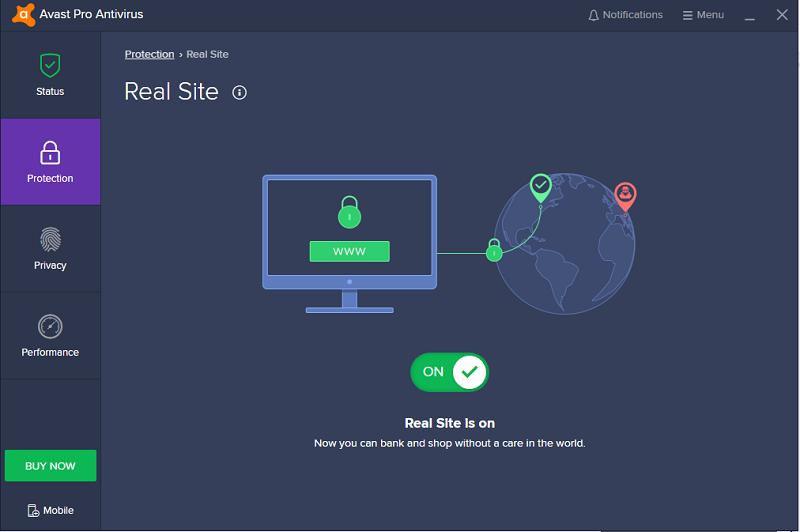
Task: Select the Protection padlock icon
Action: tap(50, 152)
